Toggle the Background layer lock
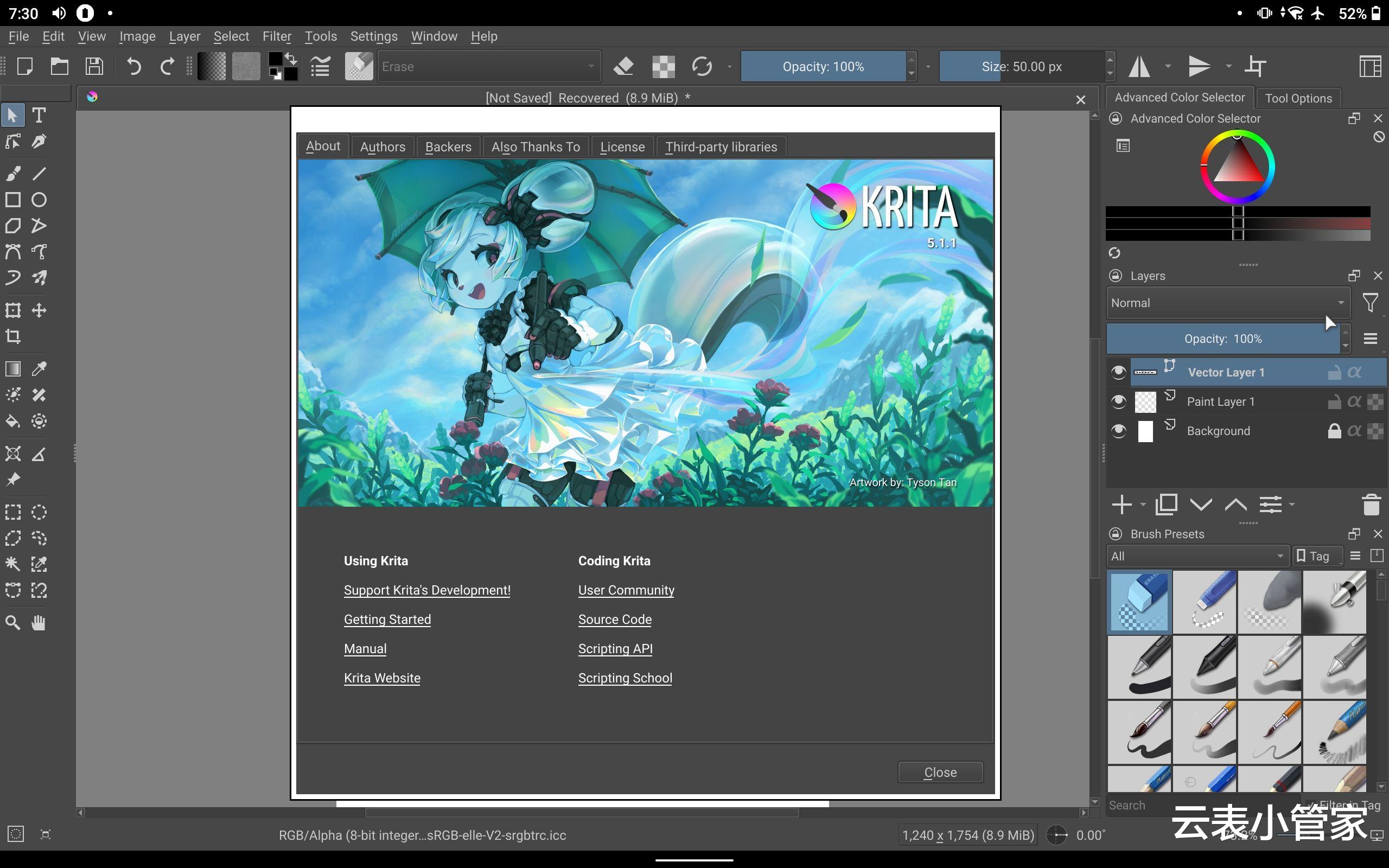Viewport: 1389px width, 868px height. pos(1334,431)
